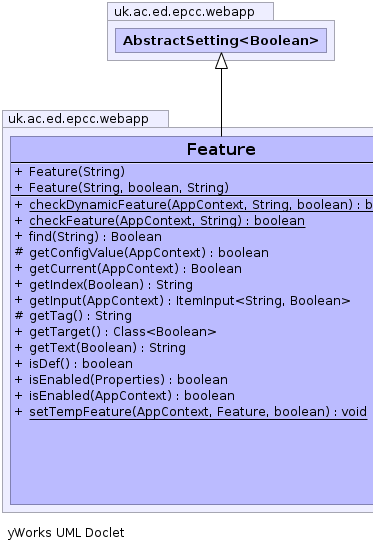Select the inheritance arrow triangle head
Image resolution: width=373 pixels, height=550 pixels.
[221, 61]
